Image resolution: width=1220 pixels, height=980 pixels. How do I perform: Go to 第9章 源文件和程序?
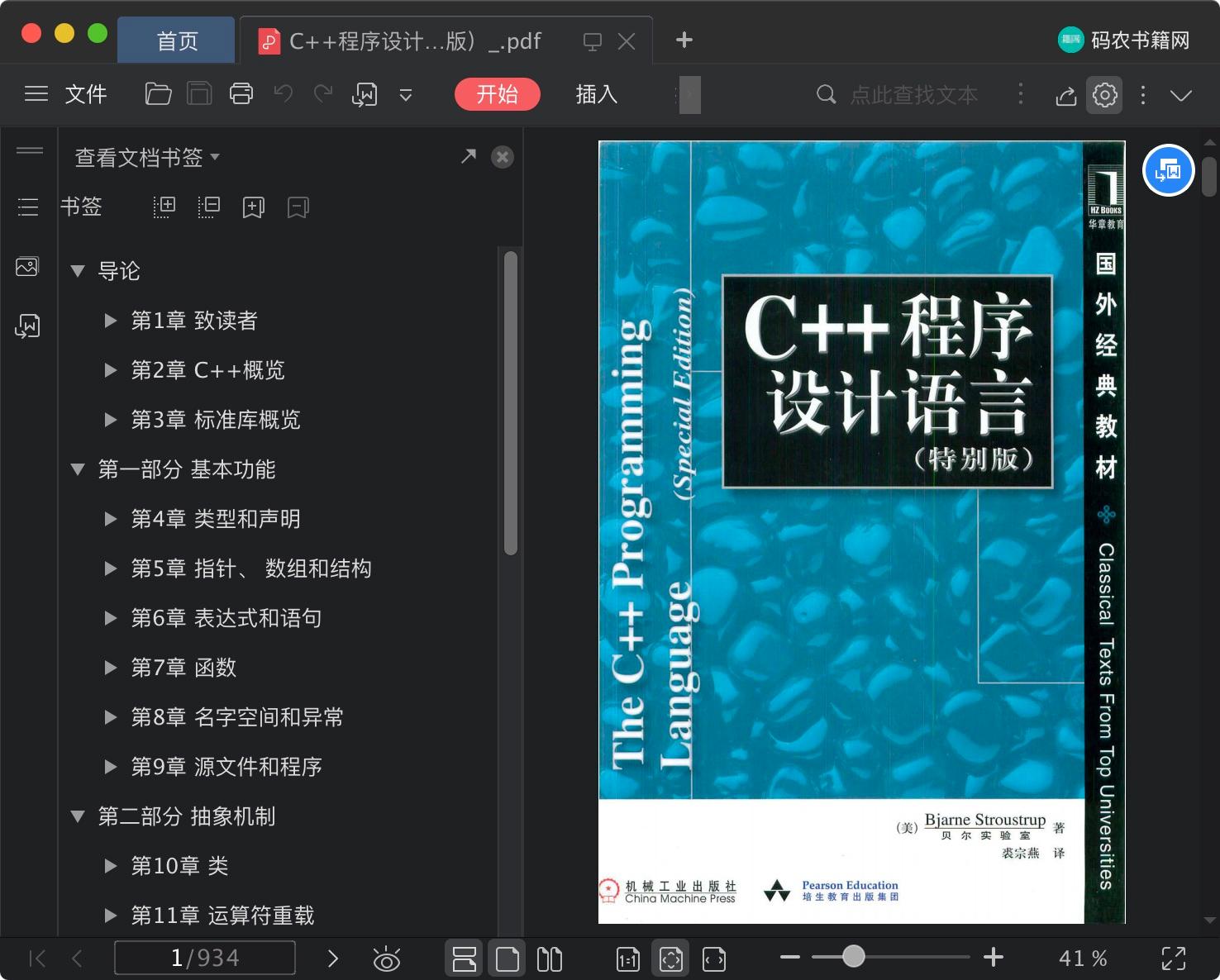[226, 767]
